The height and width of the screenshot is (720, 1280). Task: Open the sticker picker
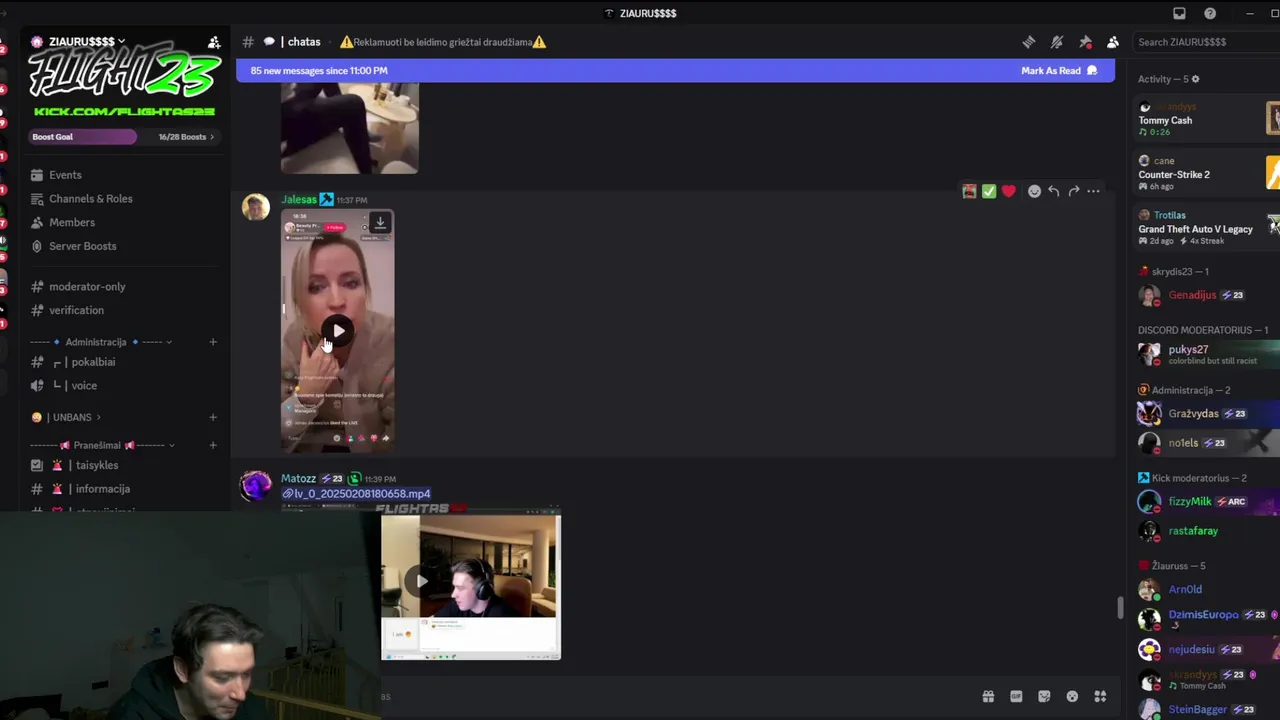coord(1044,696)
